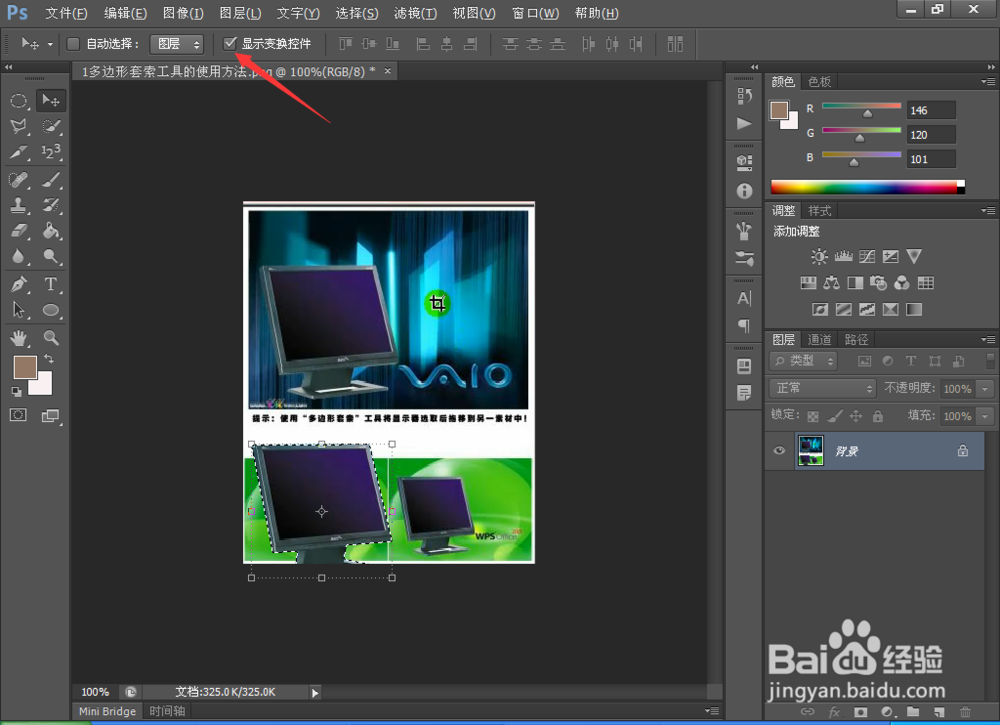Toggle lock all padlock
Screen dimensions: 1000x725
(878, 416)
